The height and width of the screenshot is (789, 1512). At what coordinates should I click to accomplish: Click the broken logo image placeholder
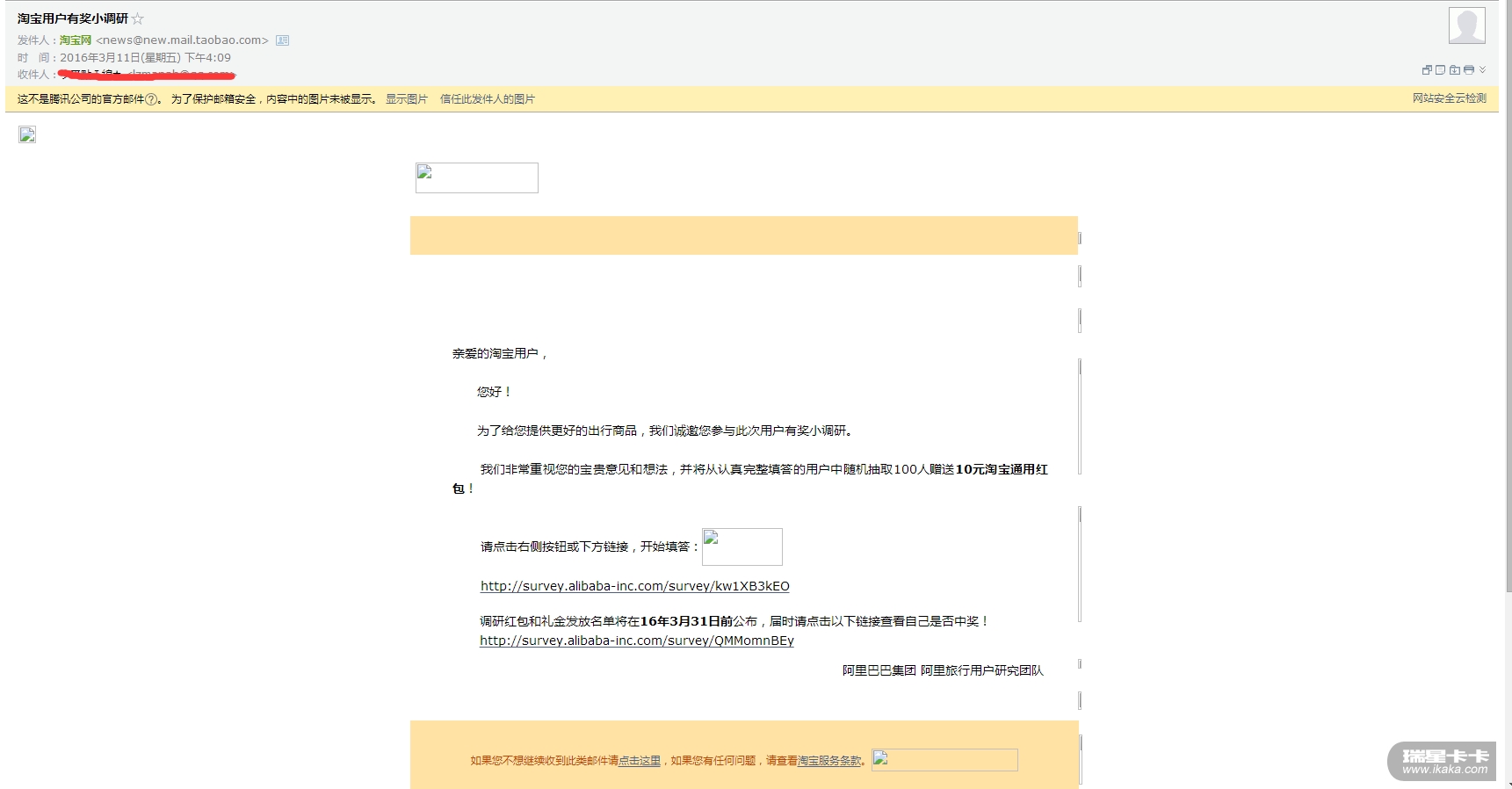pos(477,177)
